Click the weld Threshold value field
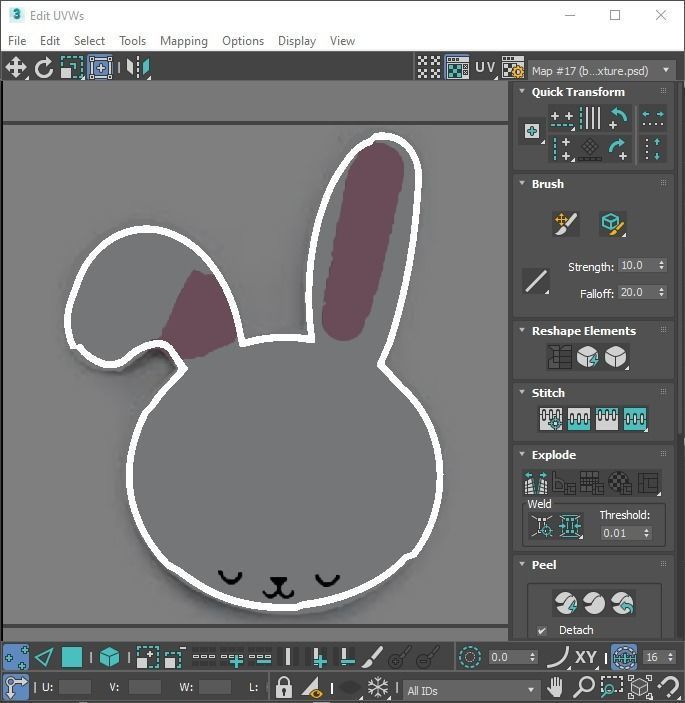 tap(621, 533)
